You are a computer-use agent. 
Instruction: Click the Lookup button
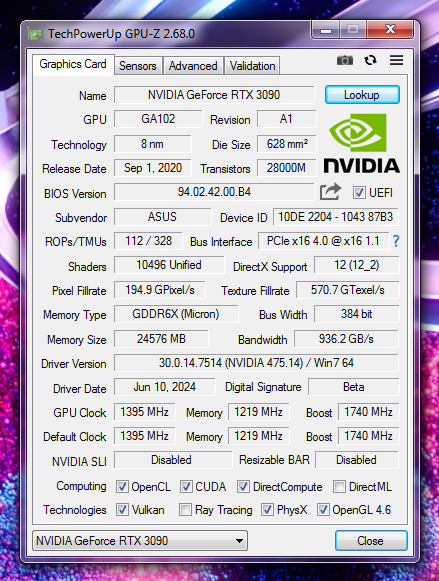(362, 95)
